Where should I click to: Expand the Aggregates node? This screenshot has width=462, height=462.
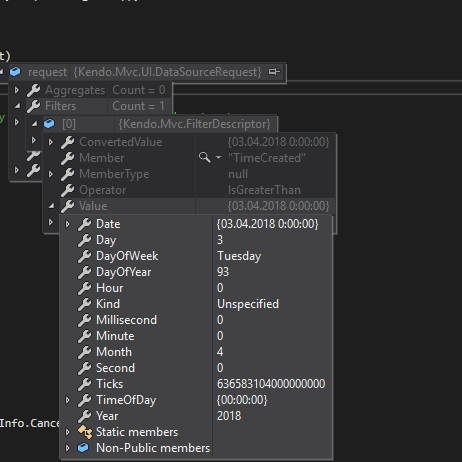[x=16, y=90]
